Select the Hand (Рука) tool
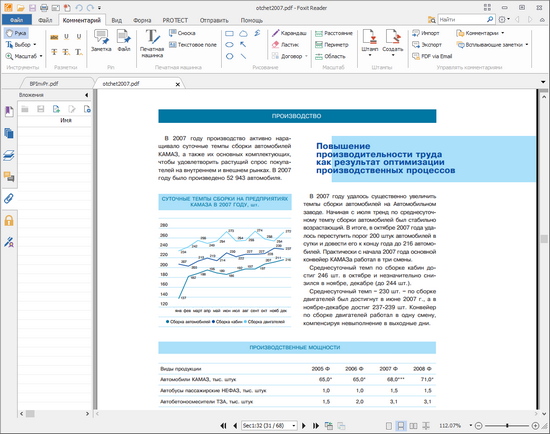Image resolution: width=550 pixels, height=434 pixels. (x=16, y=33)
